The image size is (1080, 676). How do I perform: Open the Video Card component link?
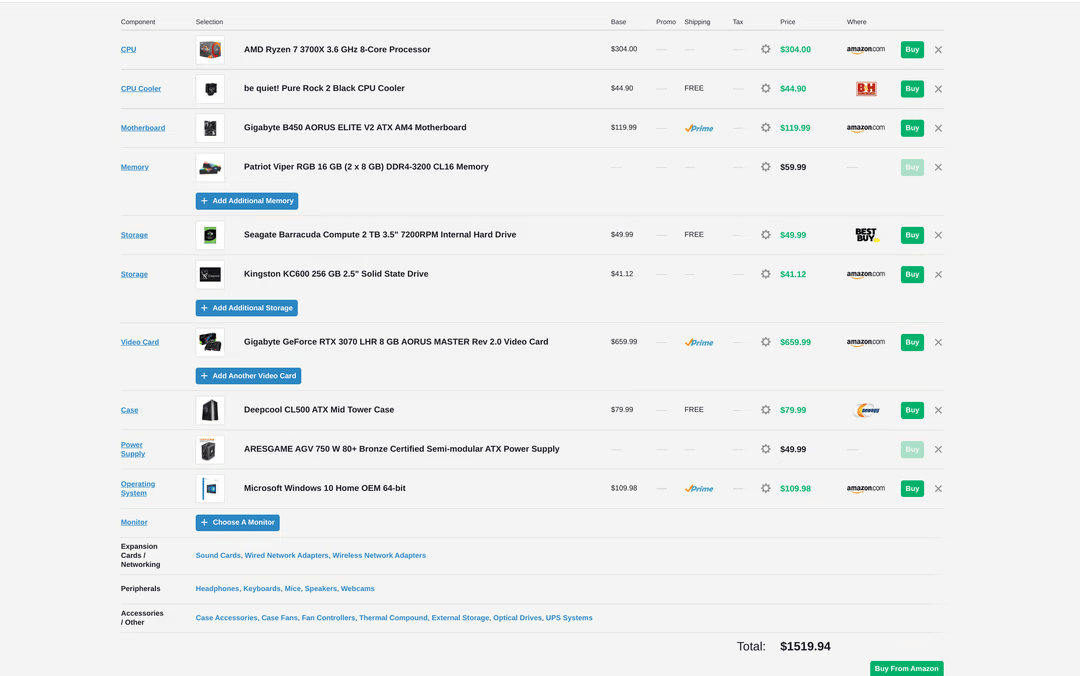pyautogui.click(x=140, y=342)
